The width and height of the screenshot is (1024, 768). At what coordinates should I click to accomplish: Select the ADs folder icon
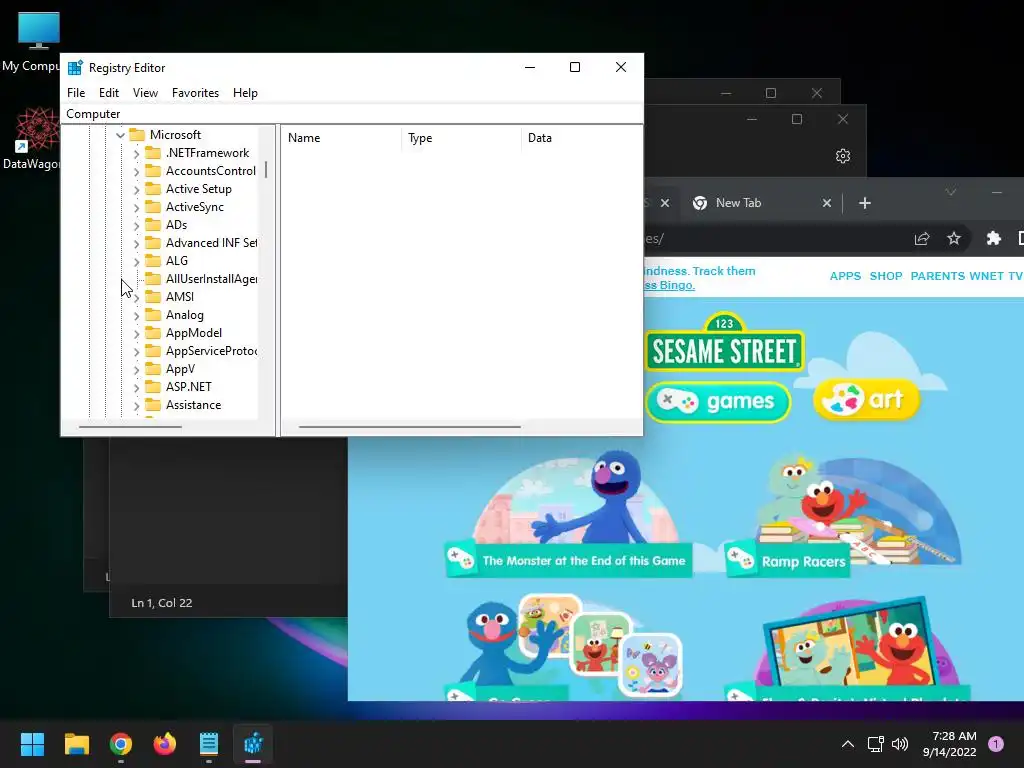tap(153, 225)
